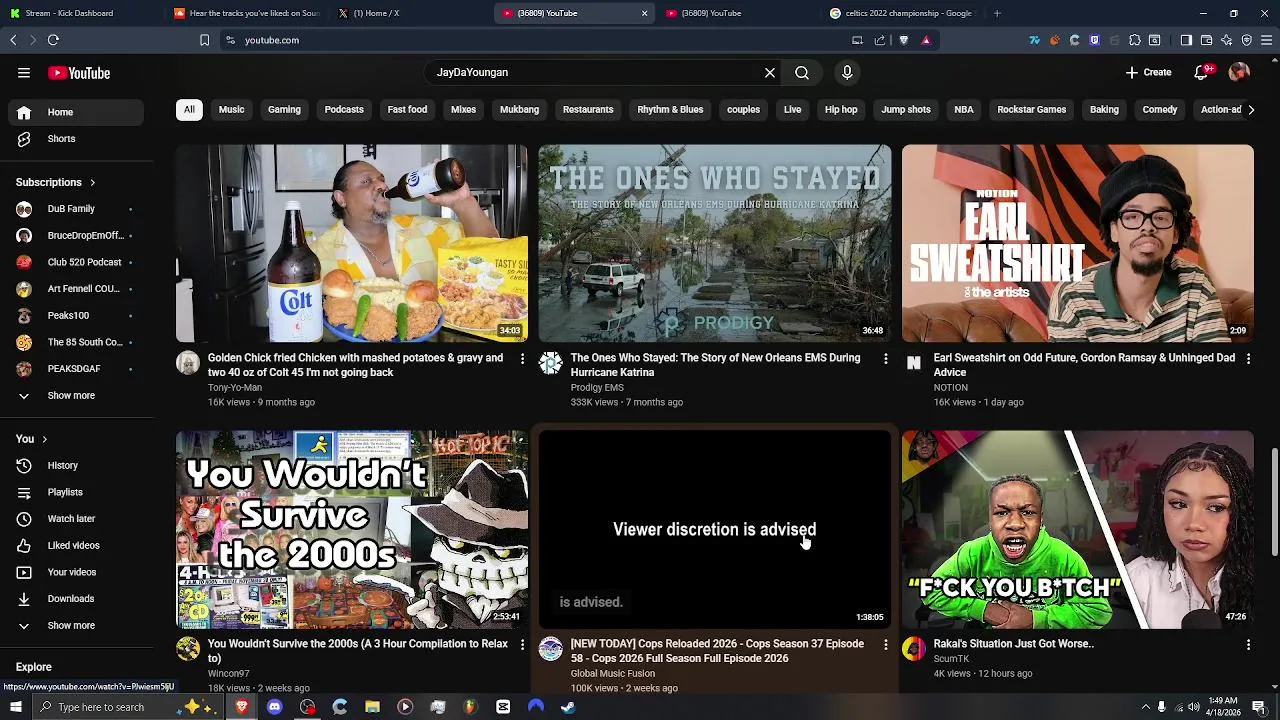Select the Comedy filter chip
Viewport: 1280px width, 720px height.
click(1160, 110)
